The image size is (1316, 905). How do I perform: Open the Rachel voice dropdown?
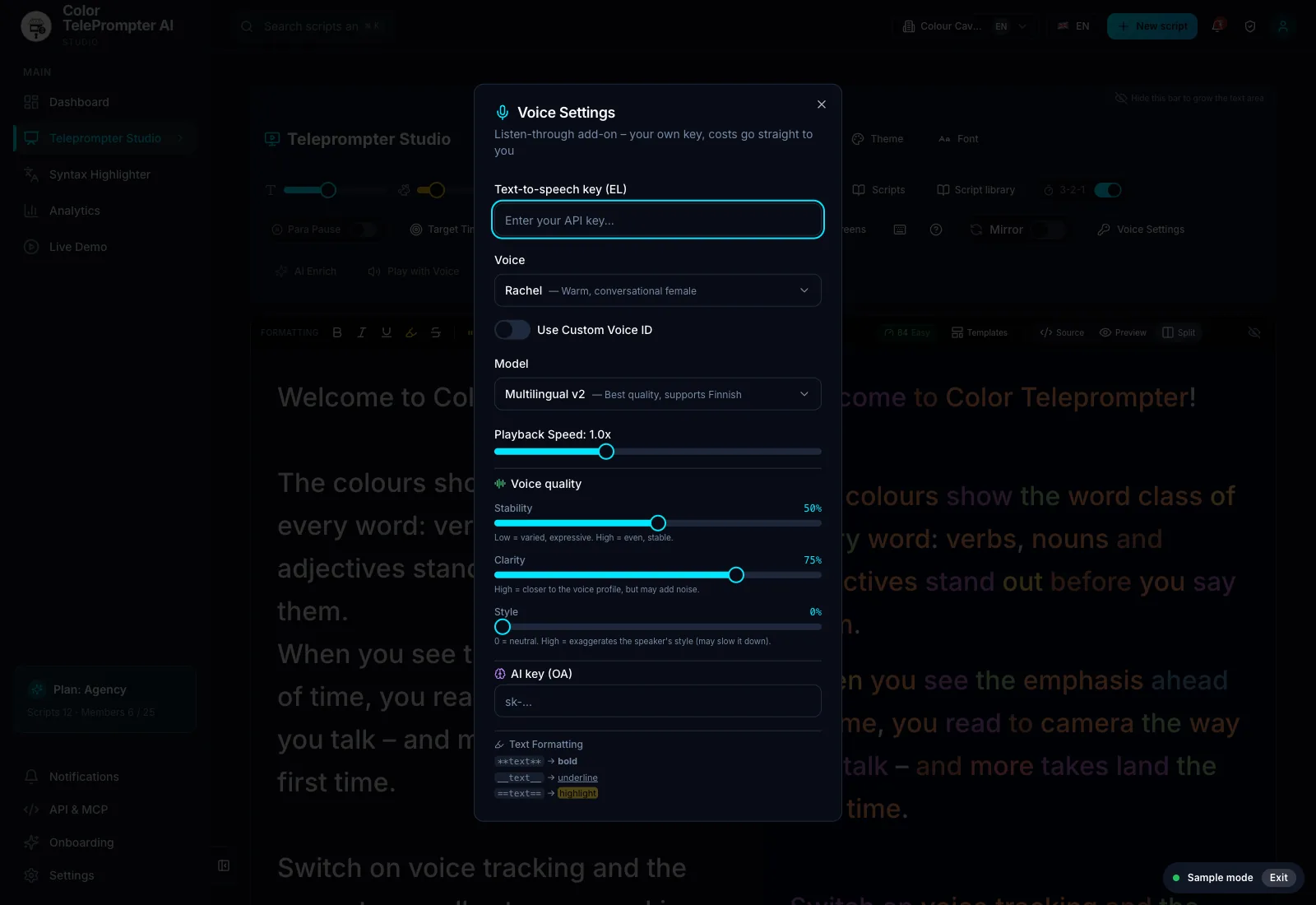point(658,290)
